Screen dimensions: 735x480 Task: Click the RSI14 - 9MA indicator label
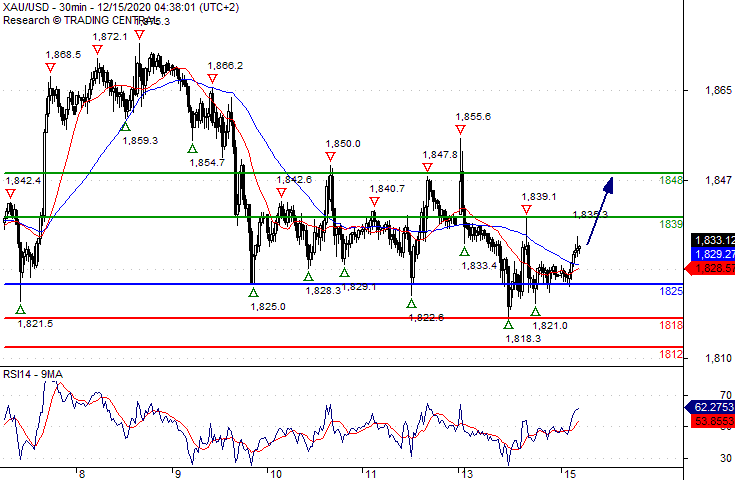[x=33, y=374]
